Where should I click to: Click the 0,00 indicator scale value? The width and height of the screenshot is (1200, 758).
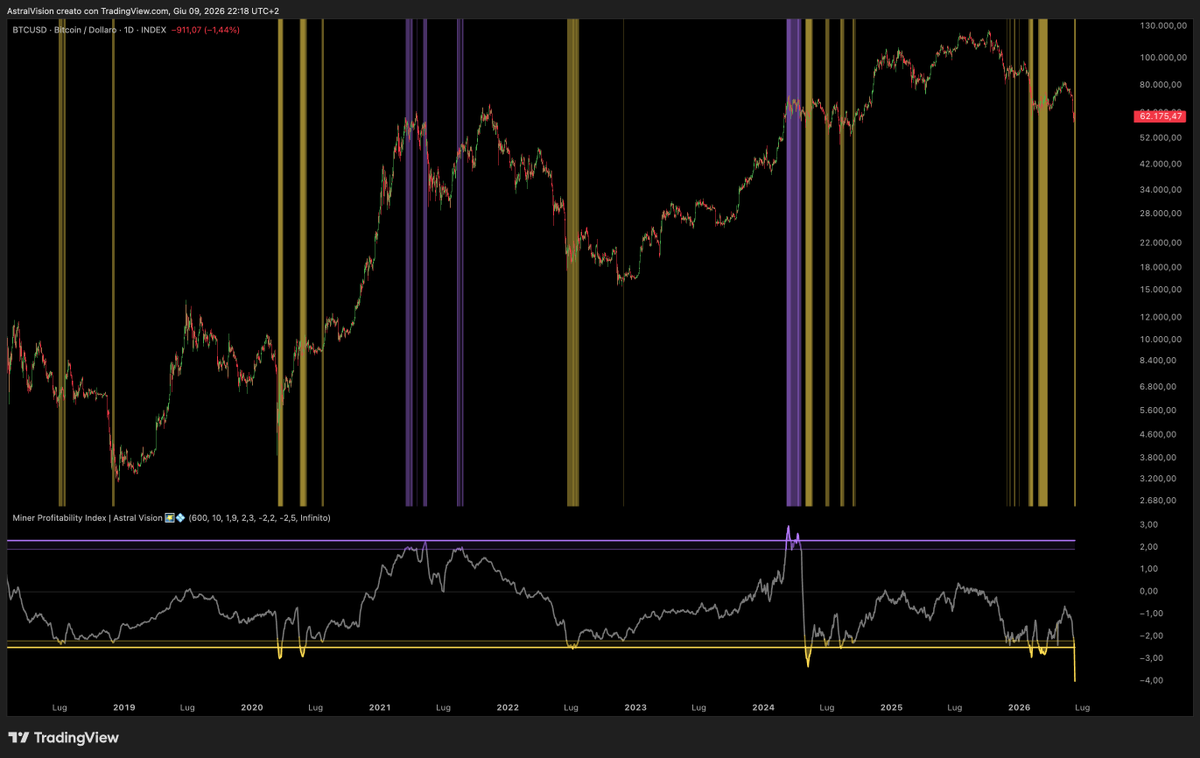click(1148, 591)
